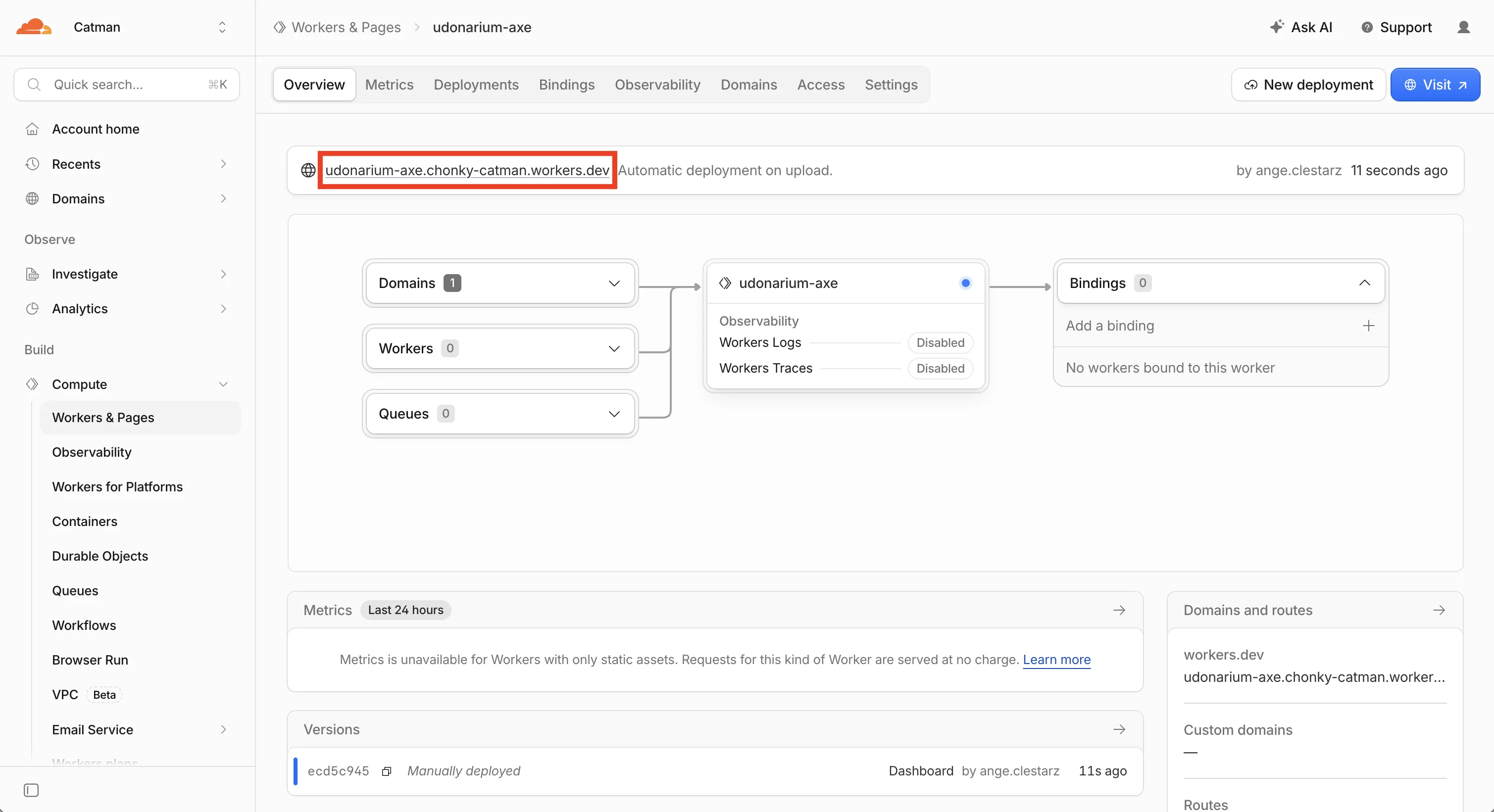Screen dimensions: 1494x812
Task: Click the udonarium-axe worker node title
Action: 788,284
